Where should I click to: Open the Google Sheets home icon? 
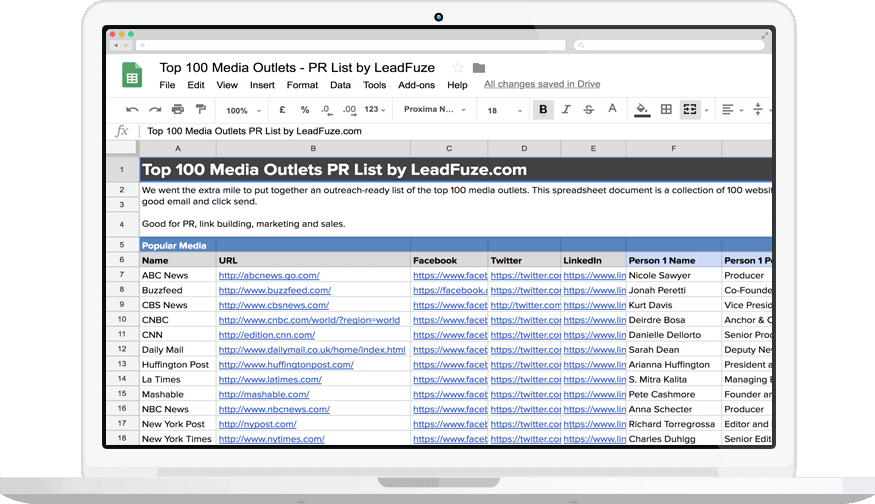[132, 74]
